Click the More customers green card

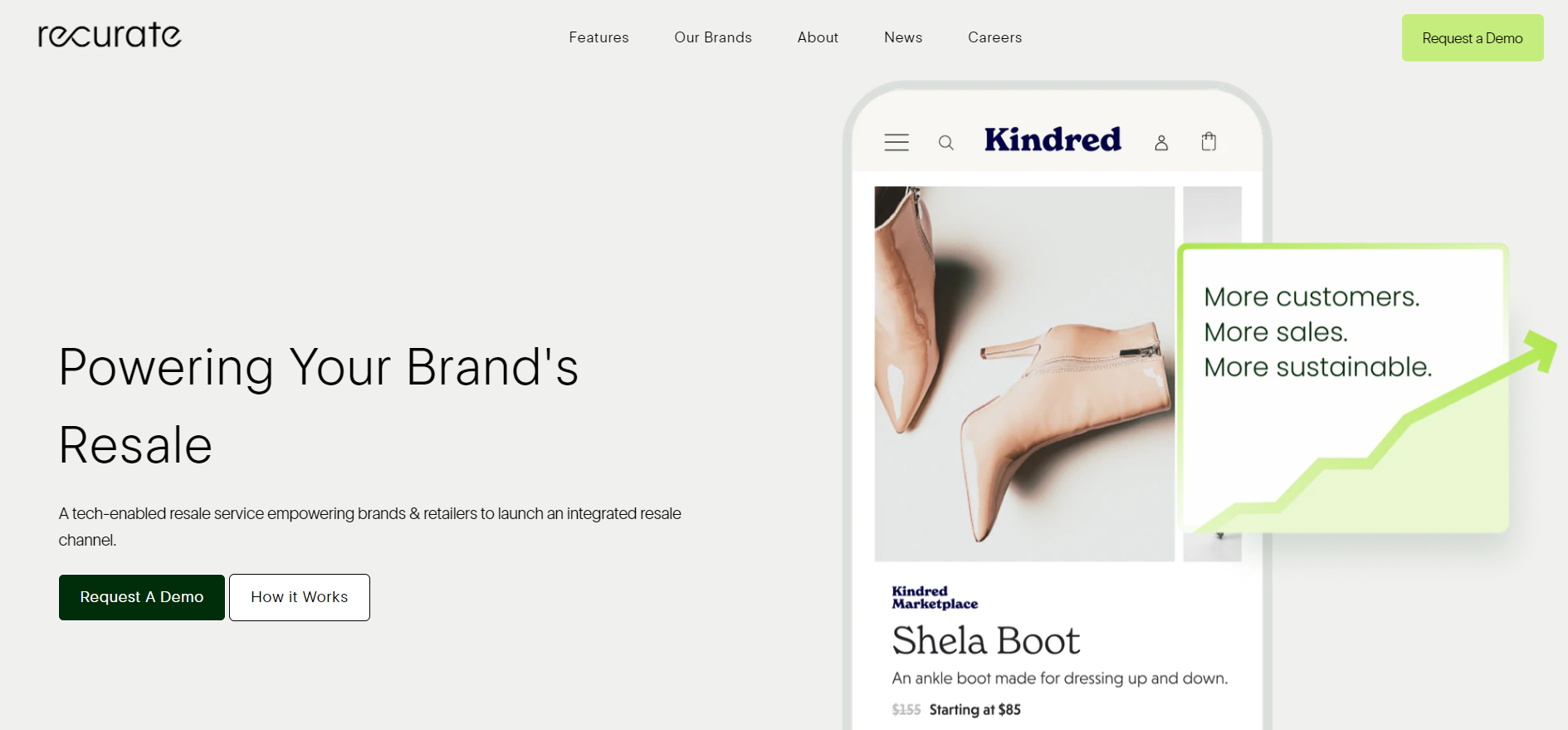1343,388
